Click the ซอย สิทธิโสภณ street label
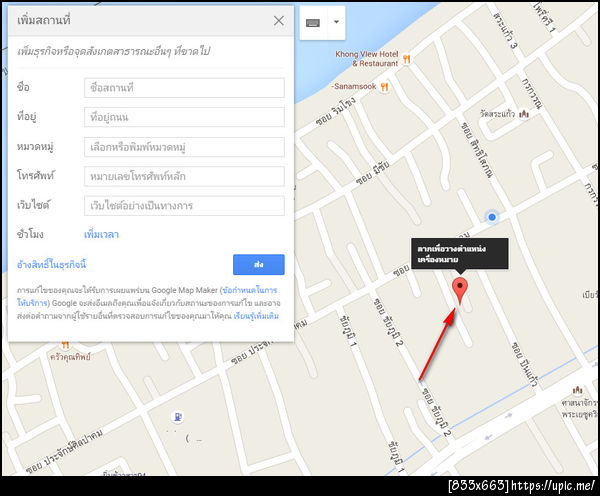This screenshot has width=600, height=496. 477,150
